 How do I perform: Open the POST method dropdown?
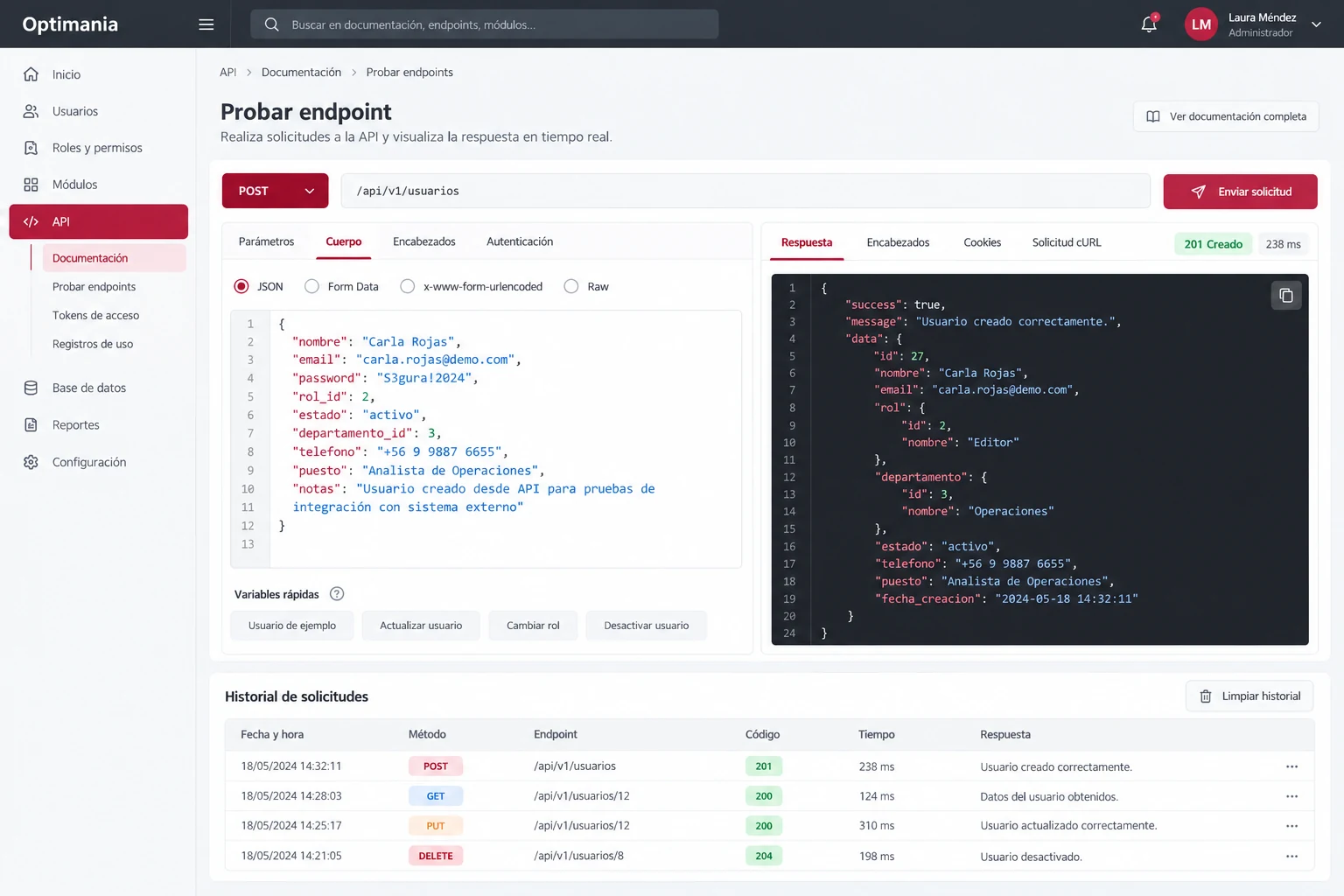275,191
